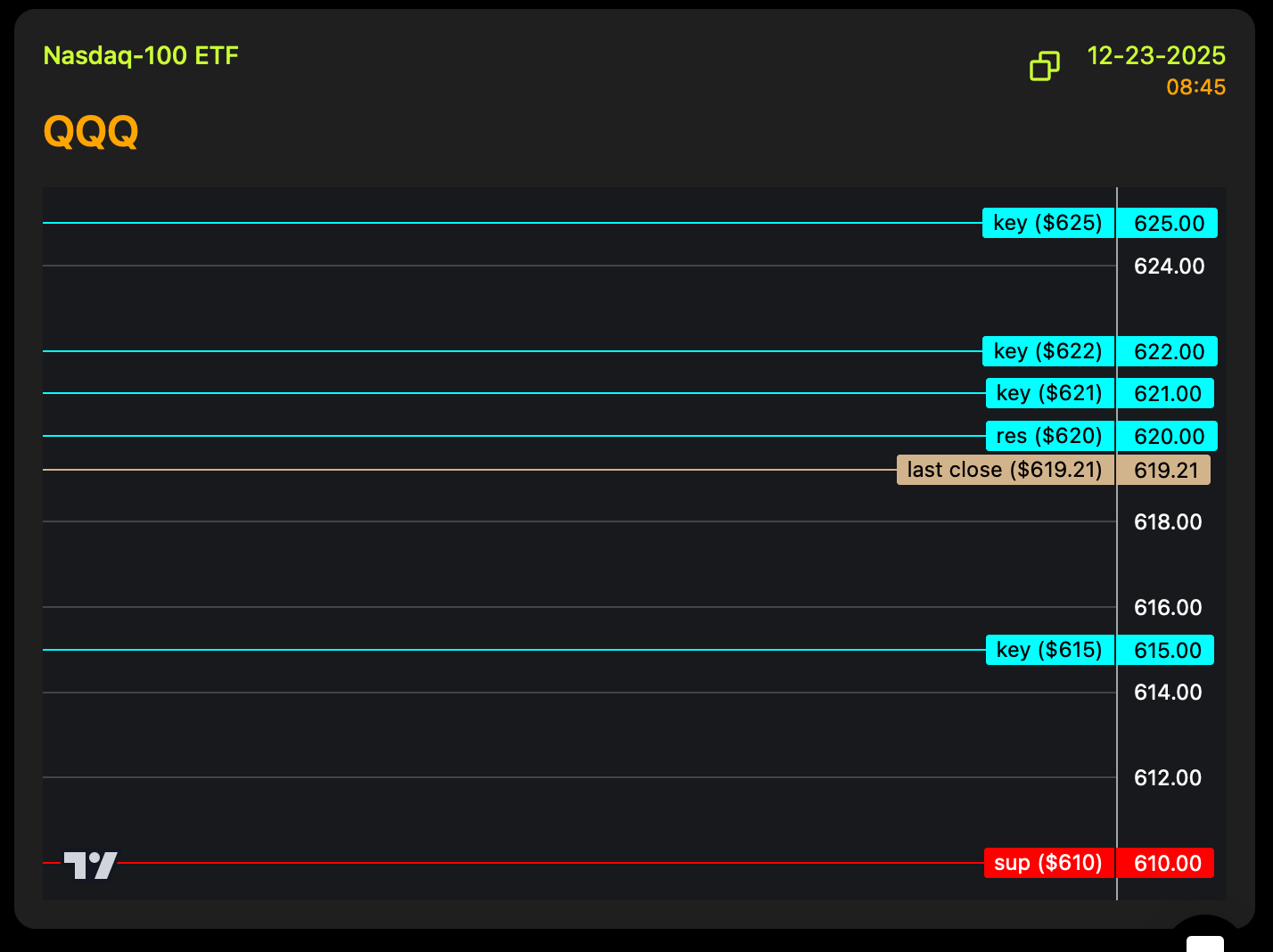1273x952 pixels.
Task: Select the key ($615) level label
Action: point(1049,650)
